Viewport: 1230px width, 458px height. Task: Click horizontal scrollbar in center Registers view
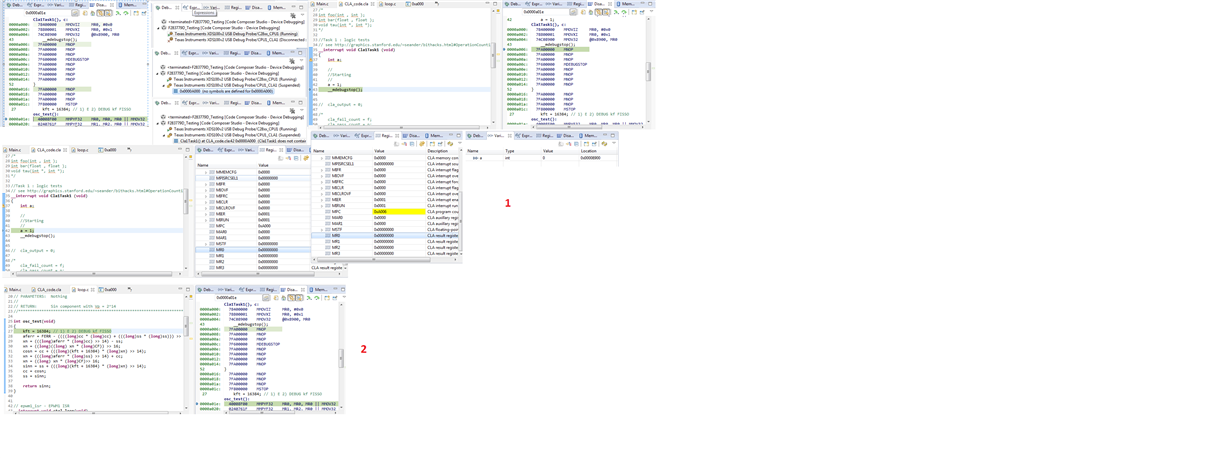375,260
